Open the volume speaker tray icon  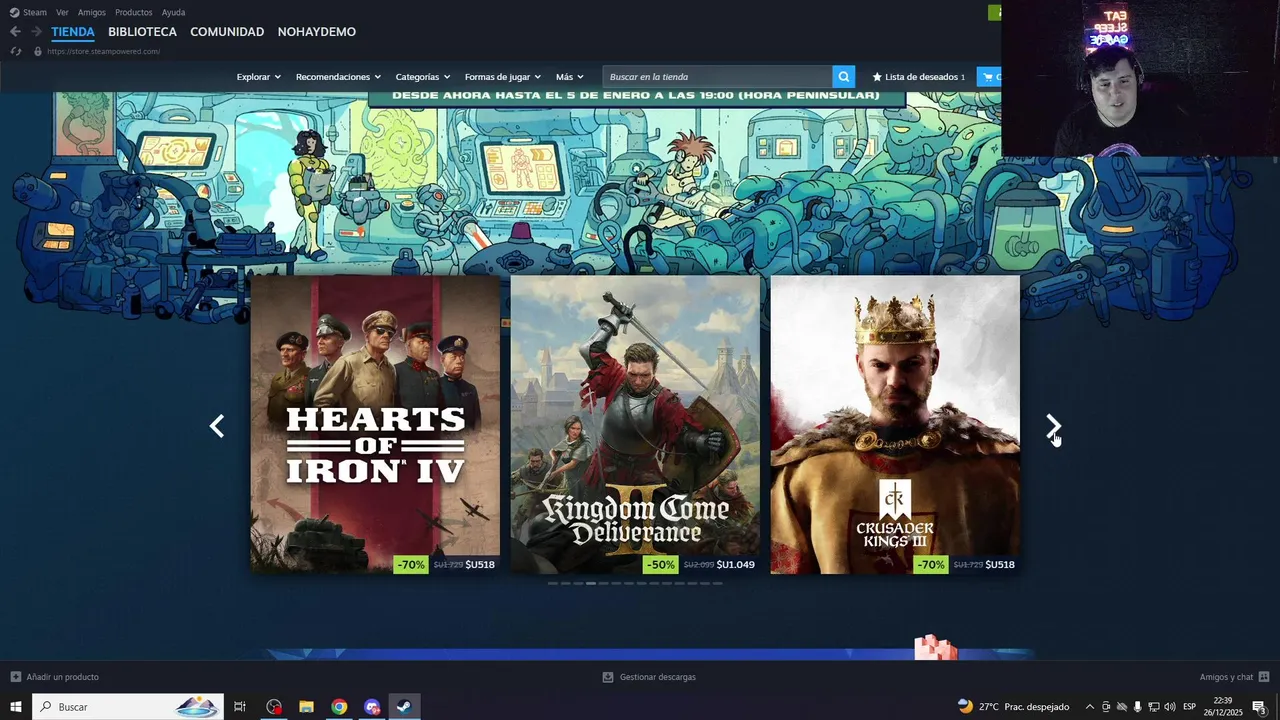pyautogui.click(x=1169, y=707)
